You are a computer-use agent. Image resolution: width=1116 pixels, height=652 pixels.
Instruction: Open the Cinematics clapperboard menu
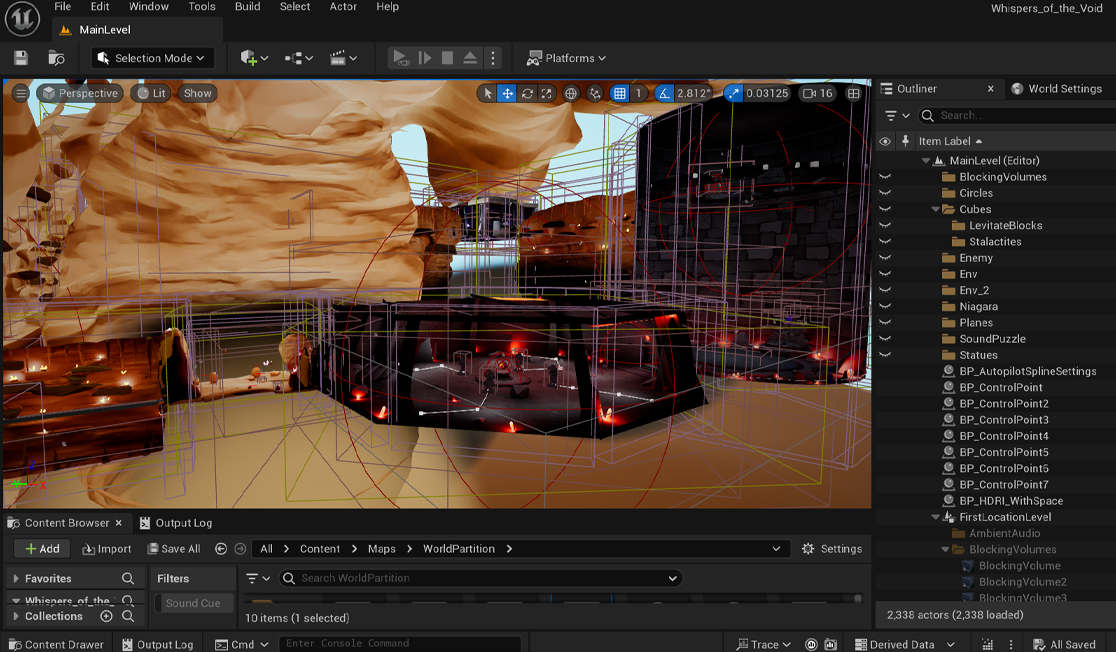tap(343, 58)
